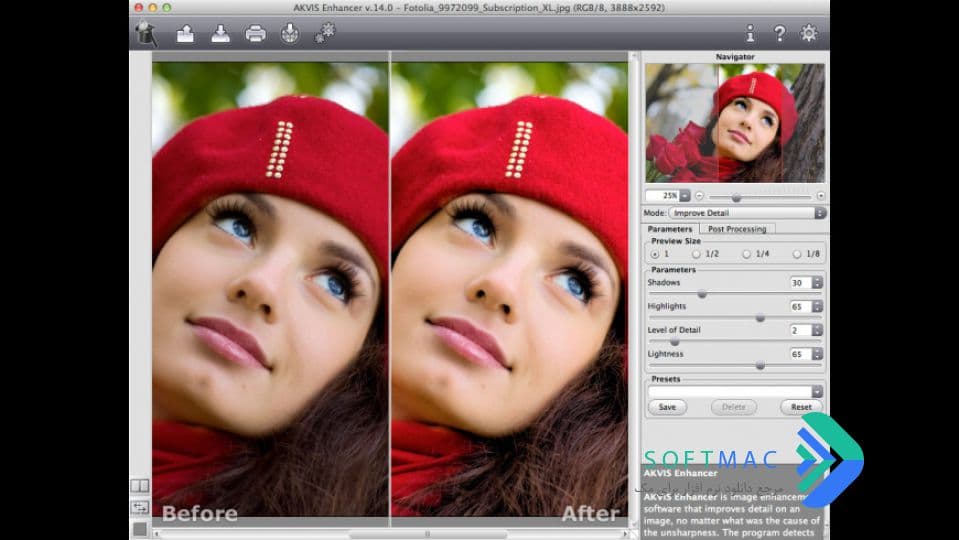The image size is (959, 540).
Task: Click the gray square icon in left strip
Action: pyautogui.click(x=139, y=528)
